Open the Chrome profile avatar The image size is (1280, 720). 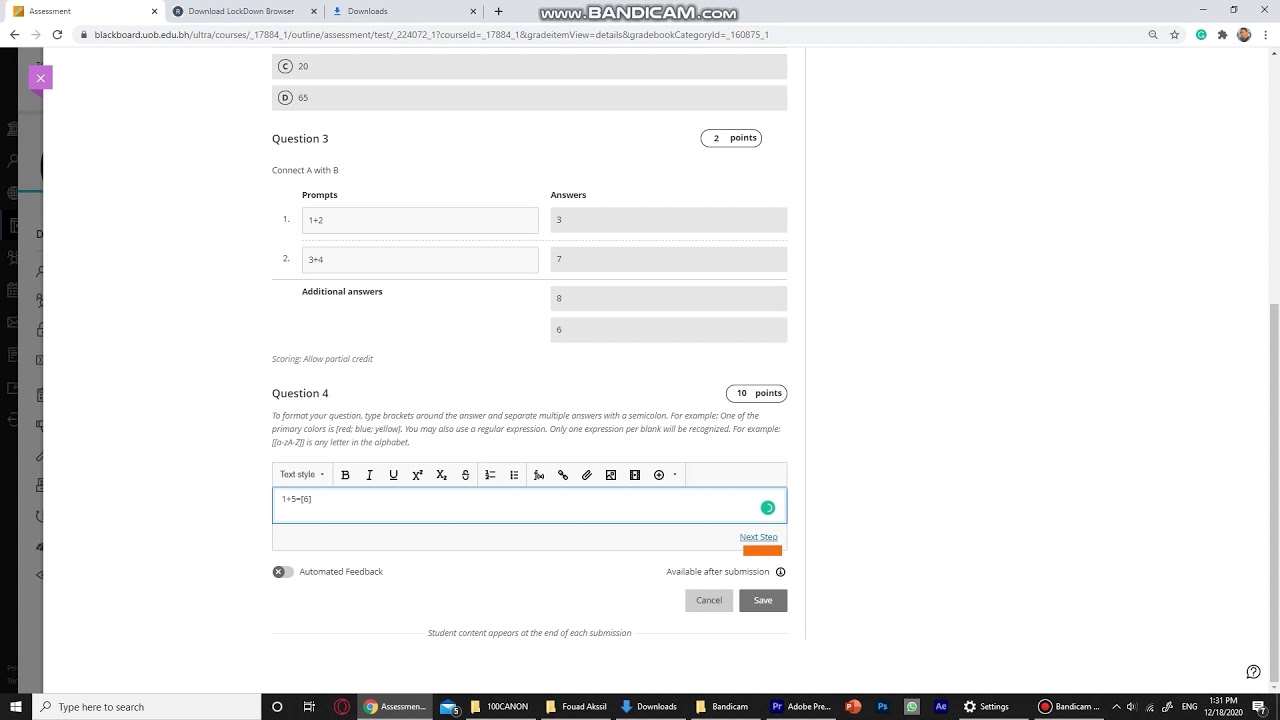(x=1244, y=34)
